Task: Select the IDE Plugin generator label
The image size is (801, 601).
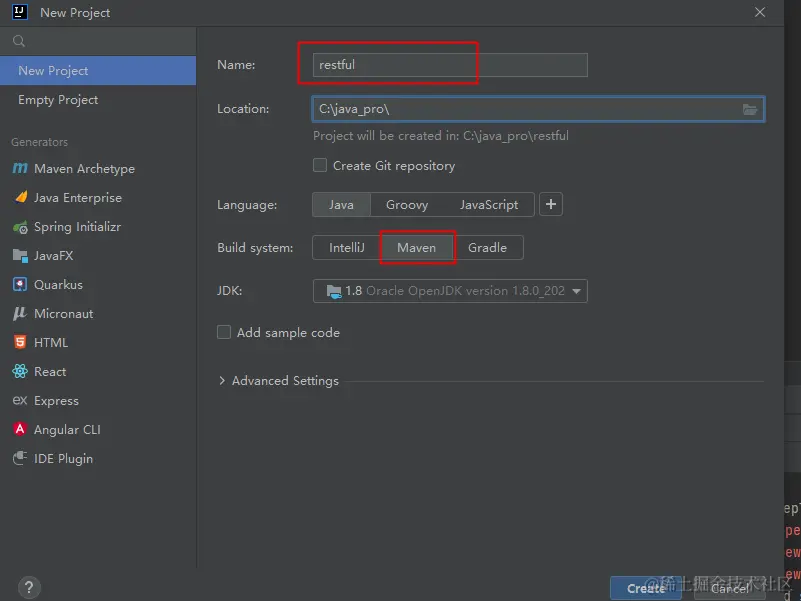Action: (63, 458)
